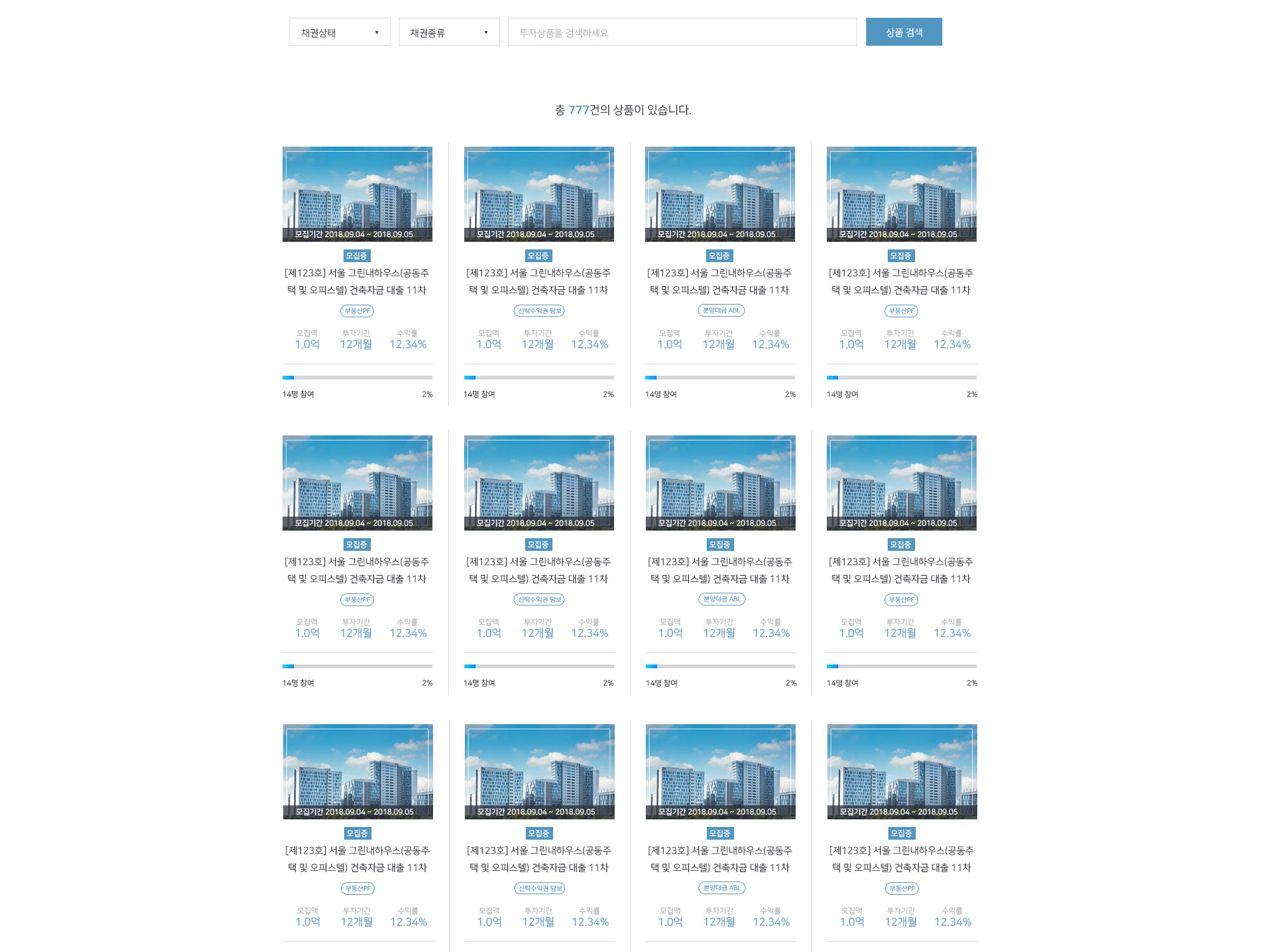Click the 상품 검색 button
This screenshot has height=952, width=1270.
point(904,32)
